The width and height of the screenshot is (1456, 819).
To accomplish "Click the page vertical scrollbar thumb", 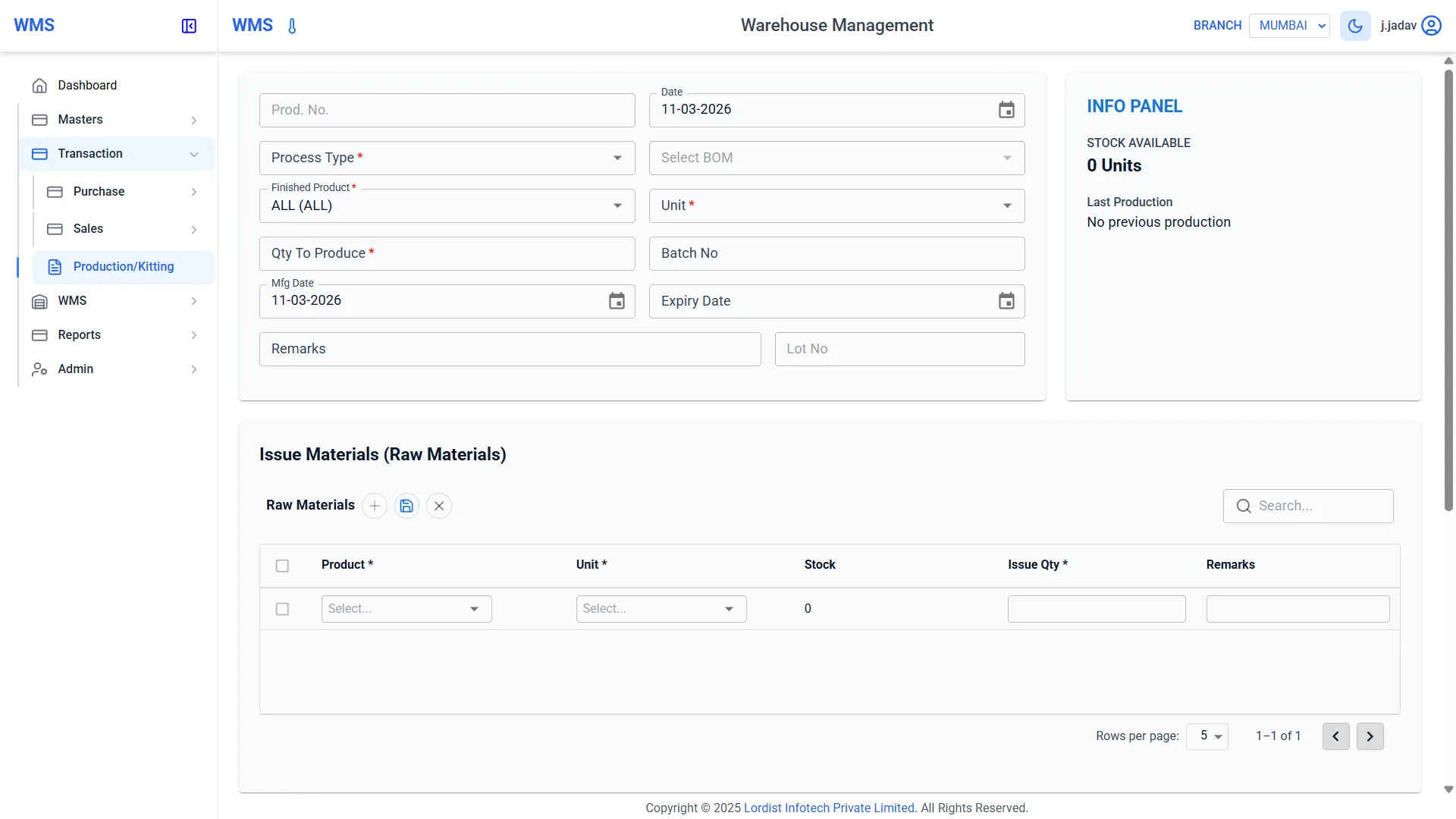I will pyautogui.click(x=1448, y=290).
